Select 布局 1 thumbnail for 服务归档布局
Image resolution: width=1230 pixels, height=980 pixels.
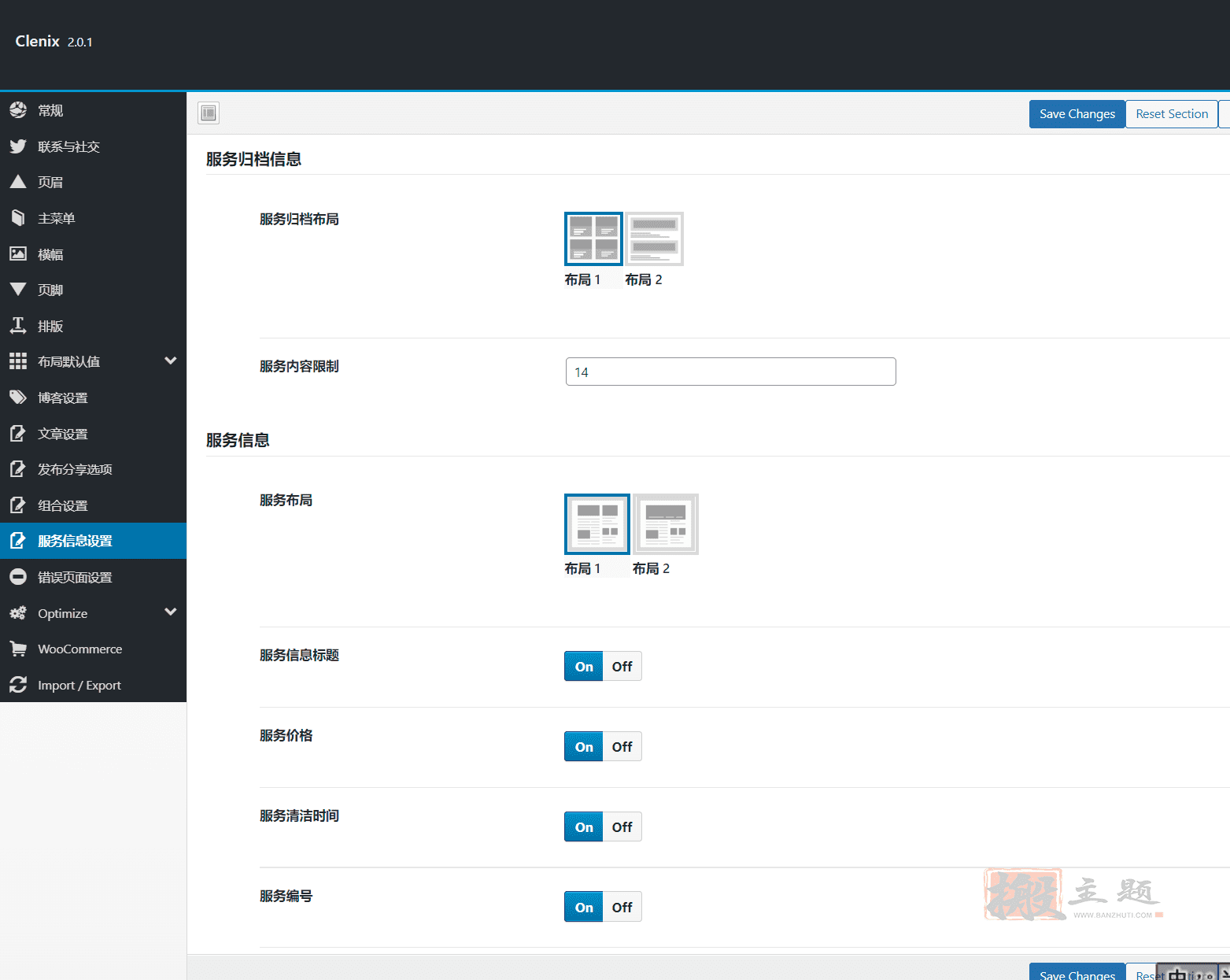click(593, 239)
